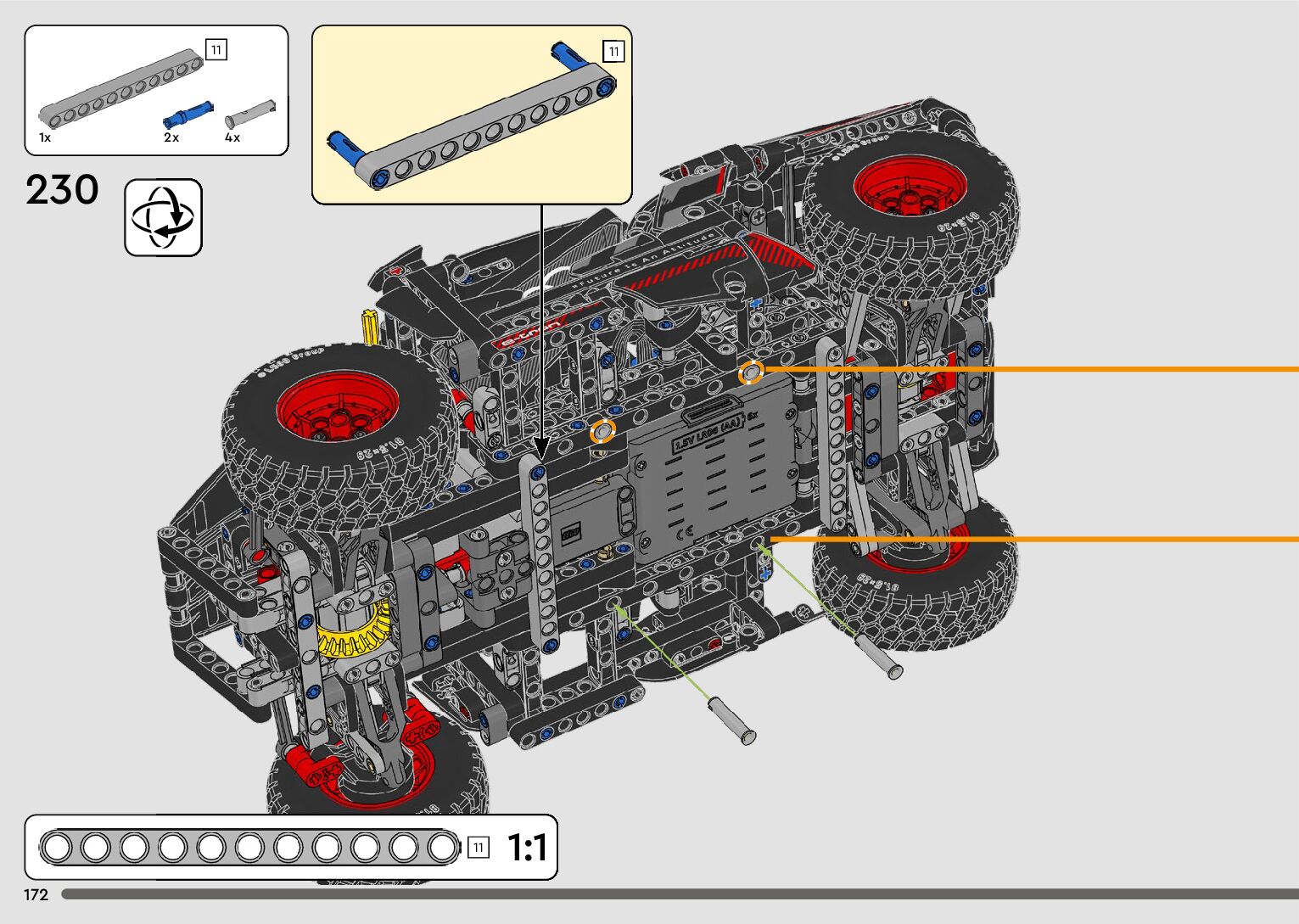Click the 11 label in parts list box
This screenshot has height=924, width=1299.
click(216, 49)
